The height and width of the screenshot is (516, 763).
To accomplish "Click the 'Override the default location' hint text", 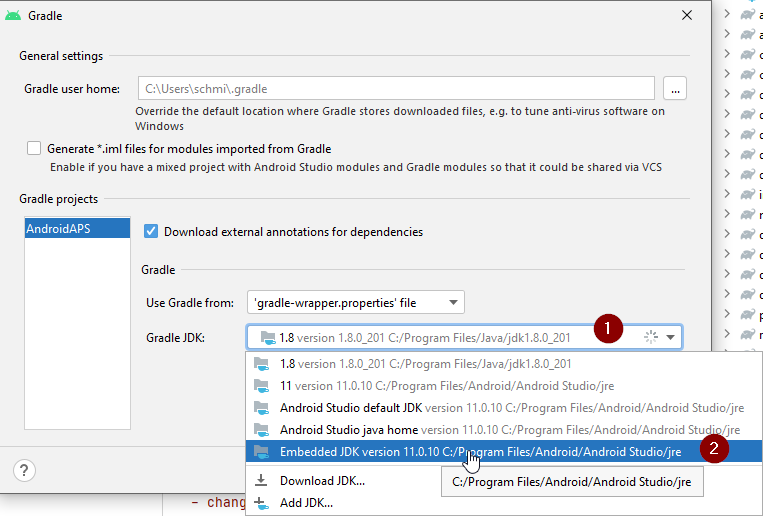I will tap(400, 118).
